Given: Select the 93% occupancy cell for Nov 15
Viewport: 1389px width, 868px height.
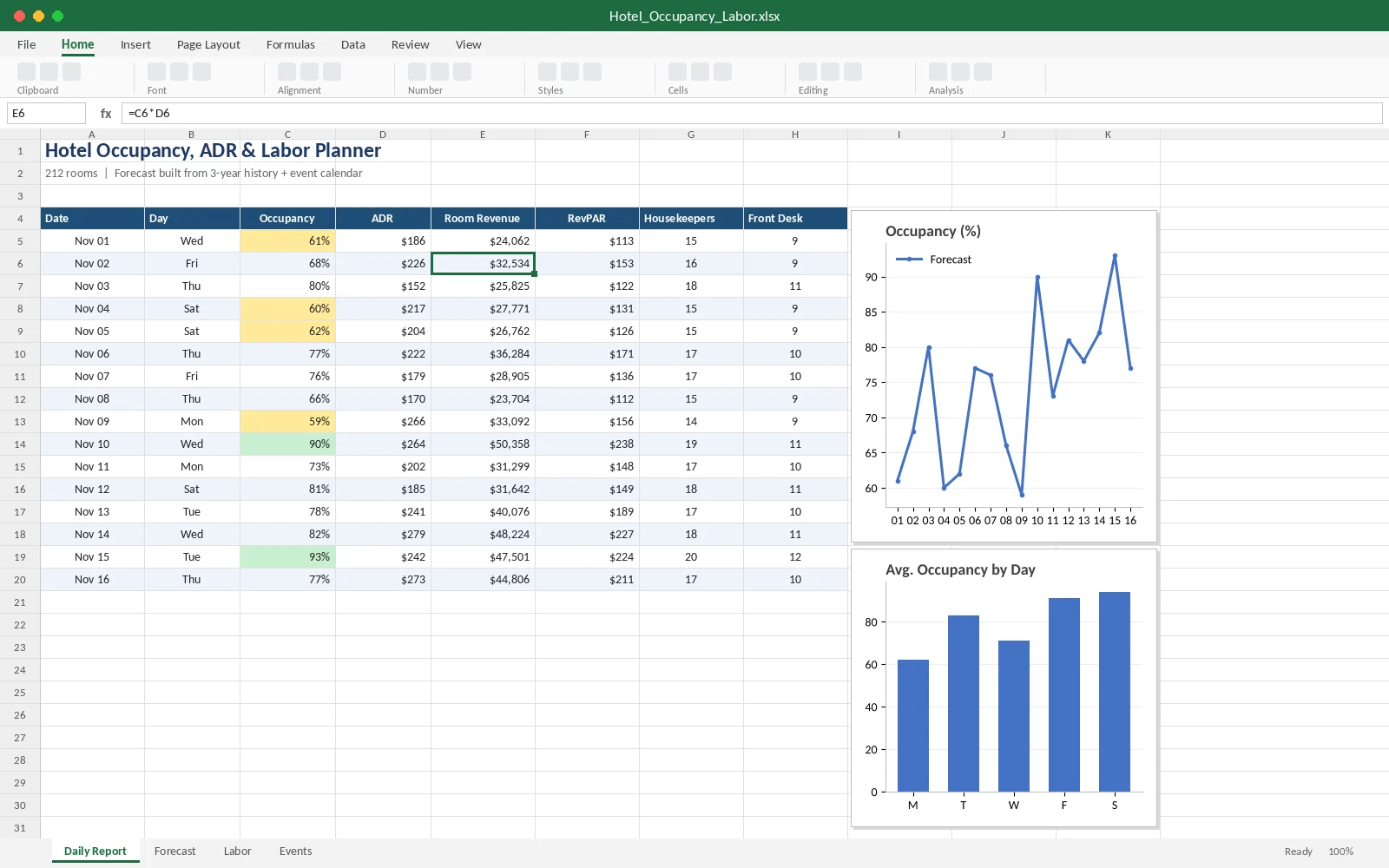Looking at the screenshot, I should 287,557.
